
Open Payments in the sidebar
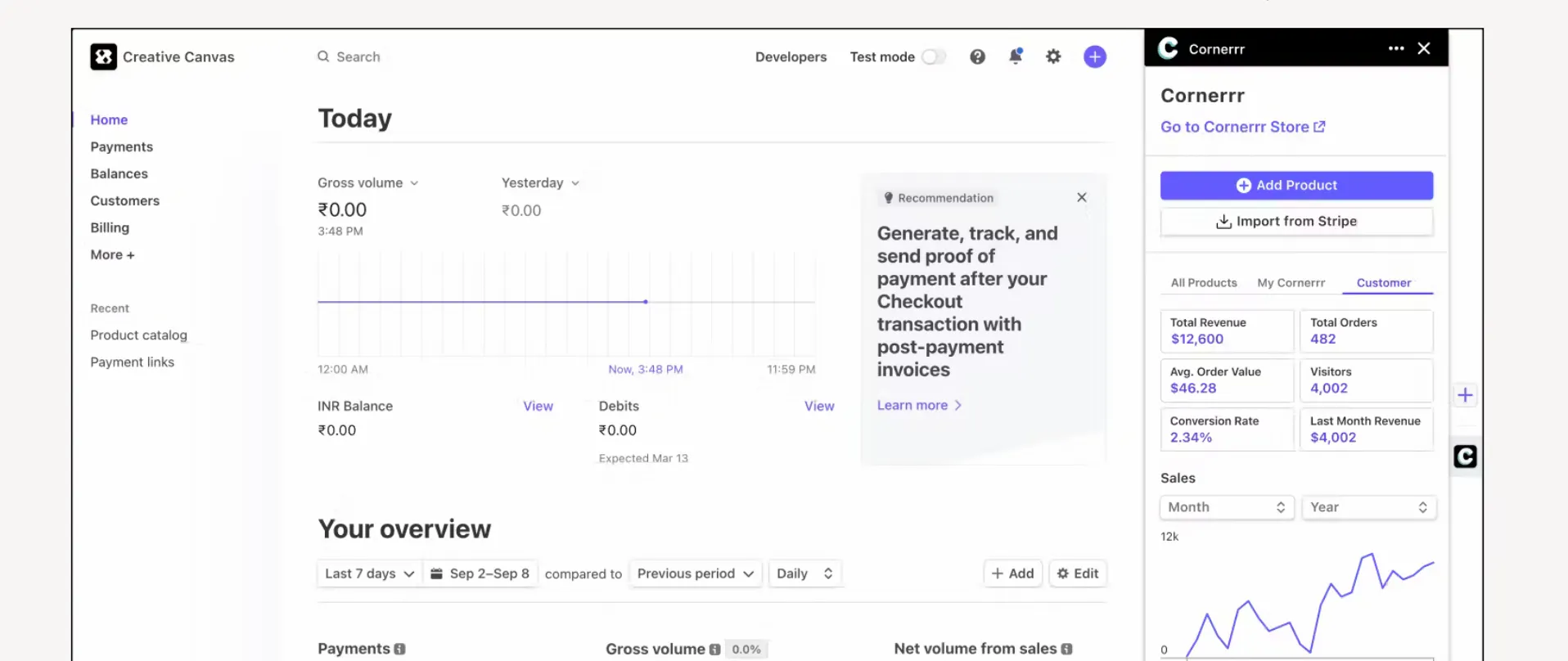pyautogui.click(x=122, y=146)
